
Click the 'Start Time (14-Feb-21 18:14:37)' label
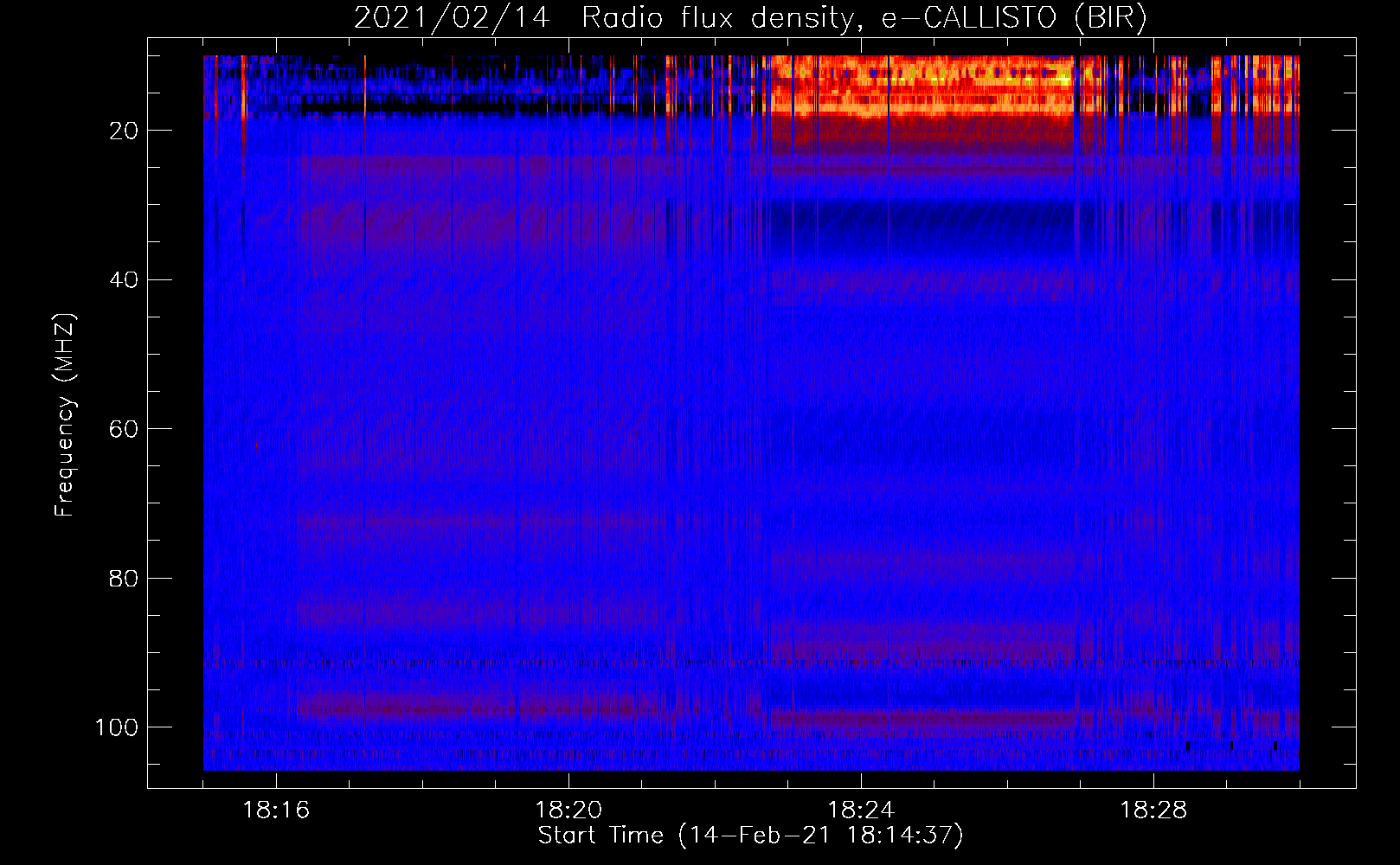(x=751, y=836)
